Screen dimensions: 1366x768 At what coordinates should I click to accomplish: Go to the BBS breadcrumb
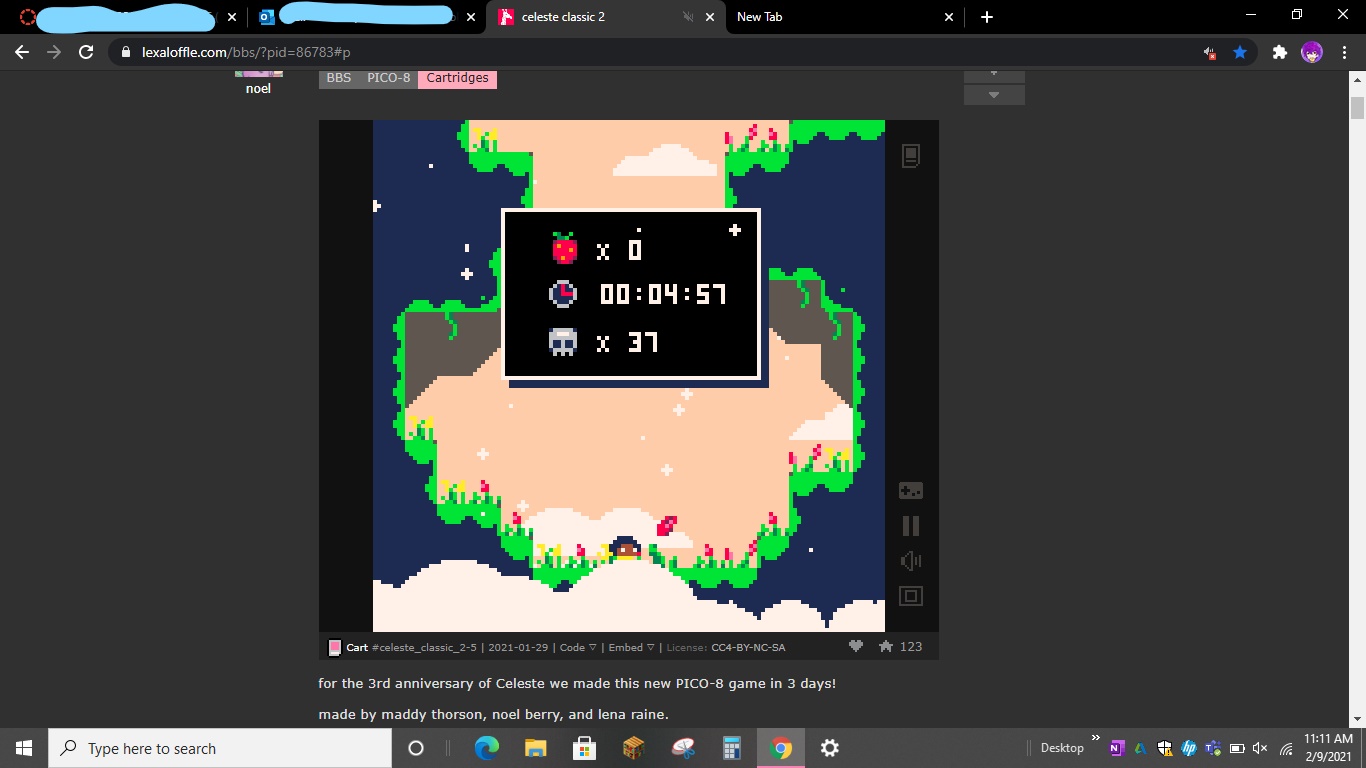[x=339, y=78]
